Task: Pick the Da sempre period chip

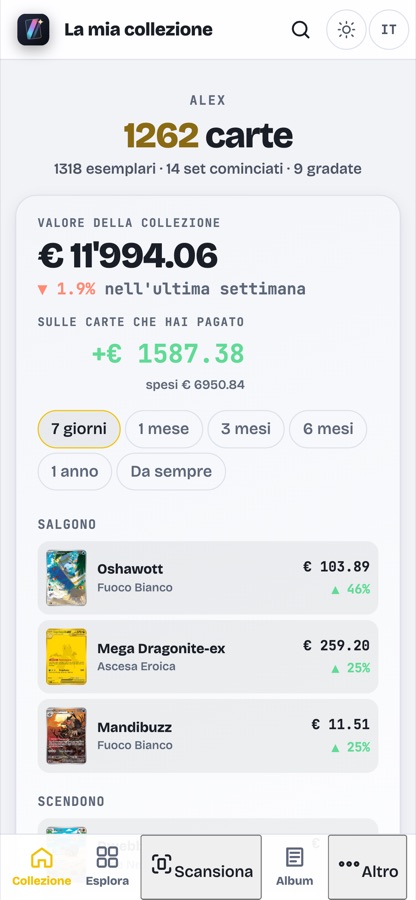Action: pyautogui.click(x=171, y=472)
